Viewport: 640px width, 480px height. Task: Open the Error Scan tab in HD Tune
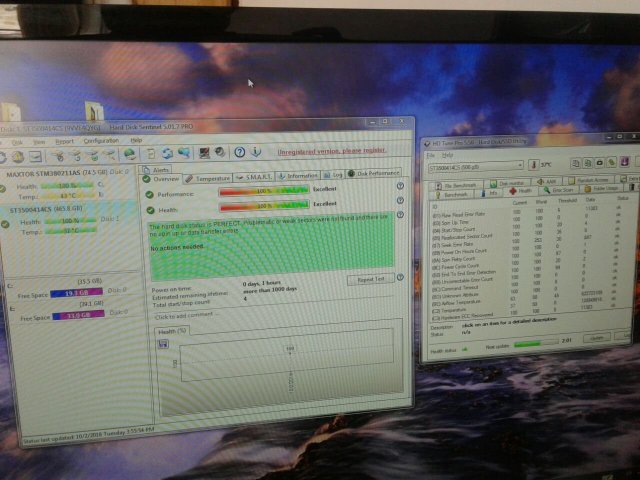tap(555, 189)
